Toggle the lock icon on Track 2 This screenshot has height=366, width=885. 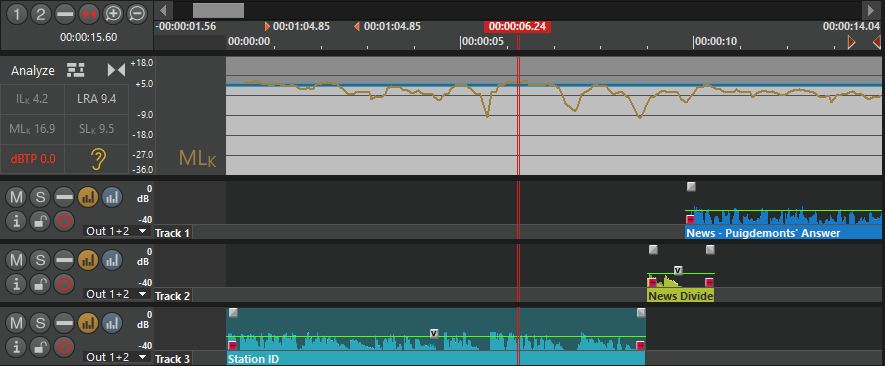pos(40,284)
